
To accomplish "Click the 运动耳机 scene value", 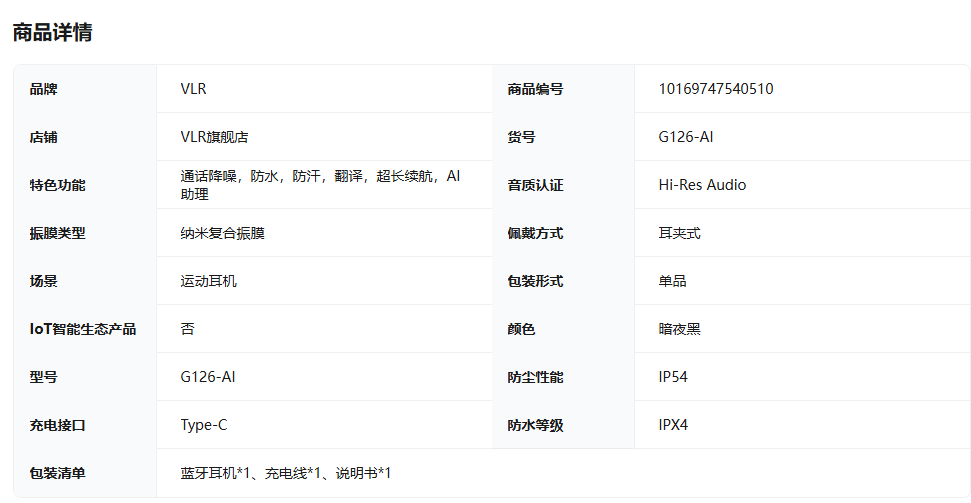I will pos(208,281).
